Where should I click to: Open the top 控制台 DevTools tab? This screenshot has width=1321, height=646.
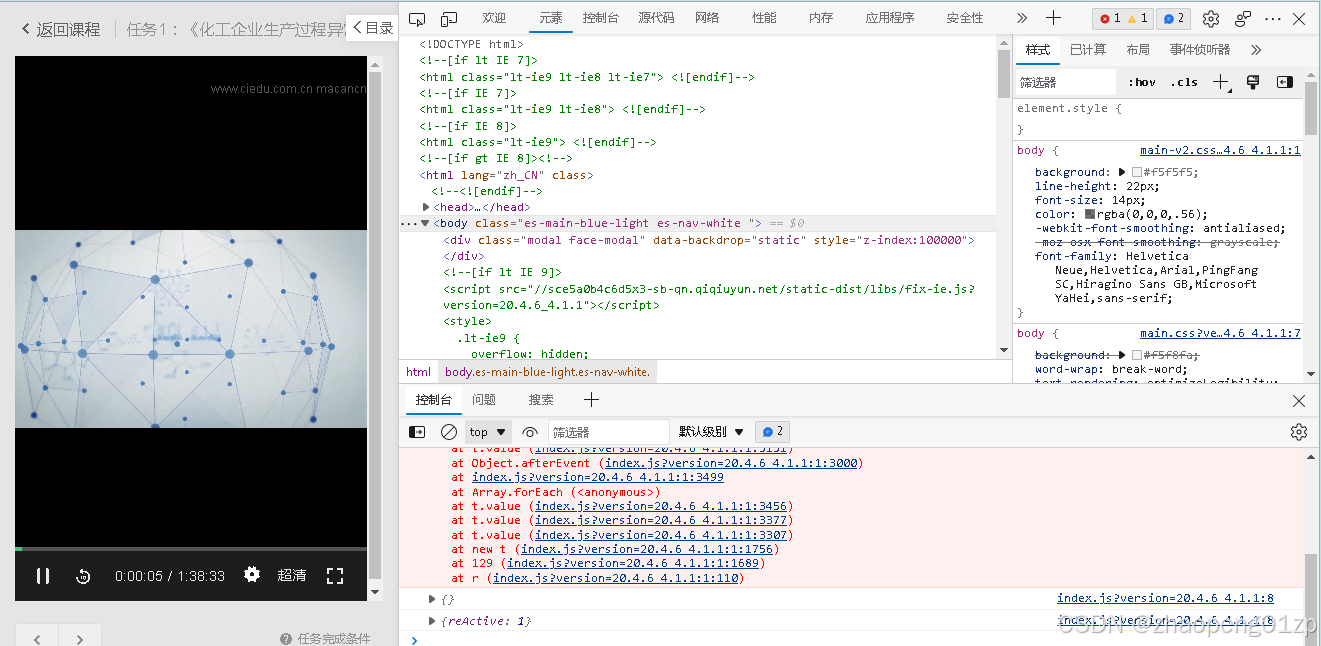pos(600,18)
